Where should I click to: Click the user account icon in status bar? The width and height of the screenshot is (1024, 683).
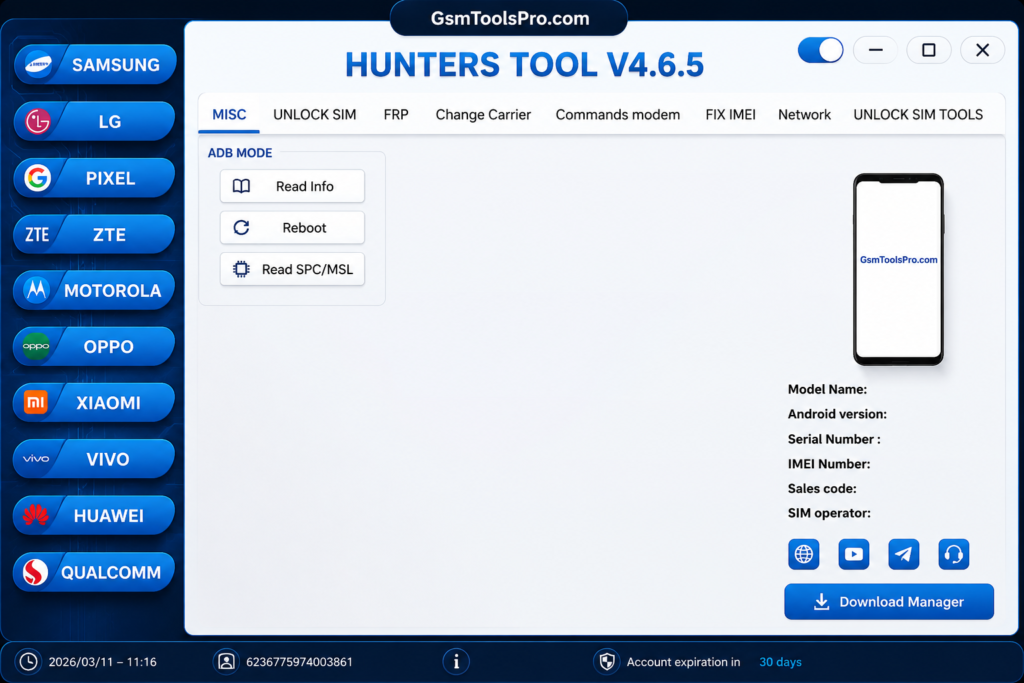coord(226,661)
